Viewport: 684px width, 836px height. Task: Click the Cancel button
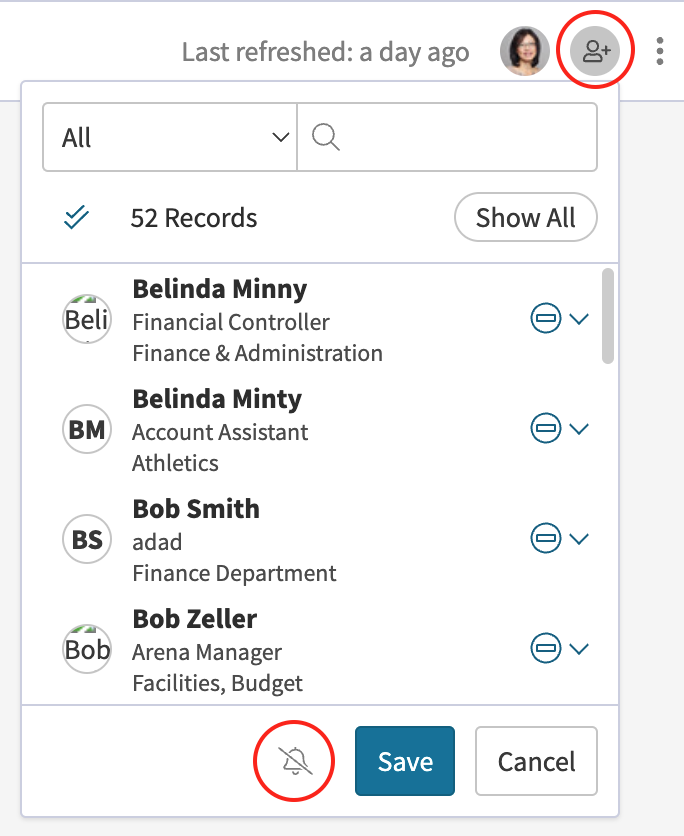tap(536, 761)
